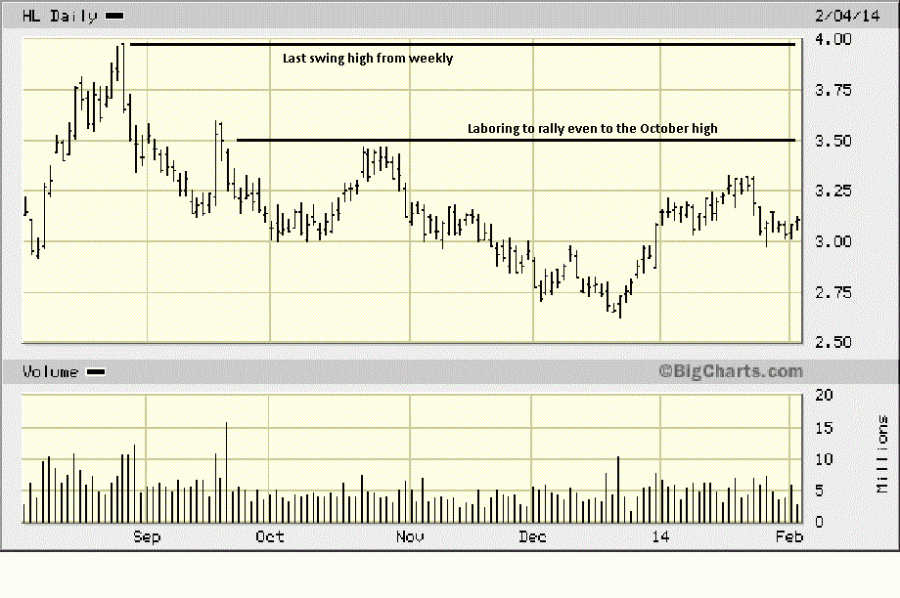Click the black legend marker beside Volume
Image resolution: width=900 pixels, height=598 pixels.
[x=95, y=372]
